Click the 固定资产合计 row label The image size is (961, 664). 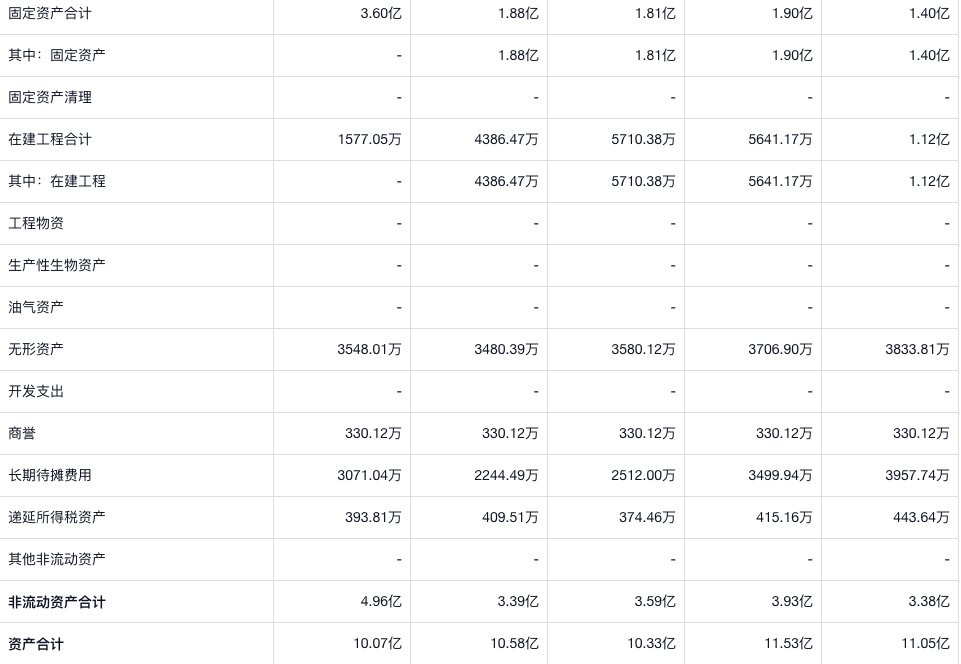[x=50, y=13]
